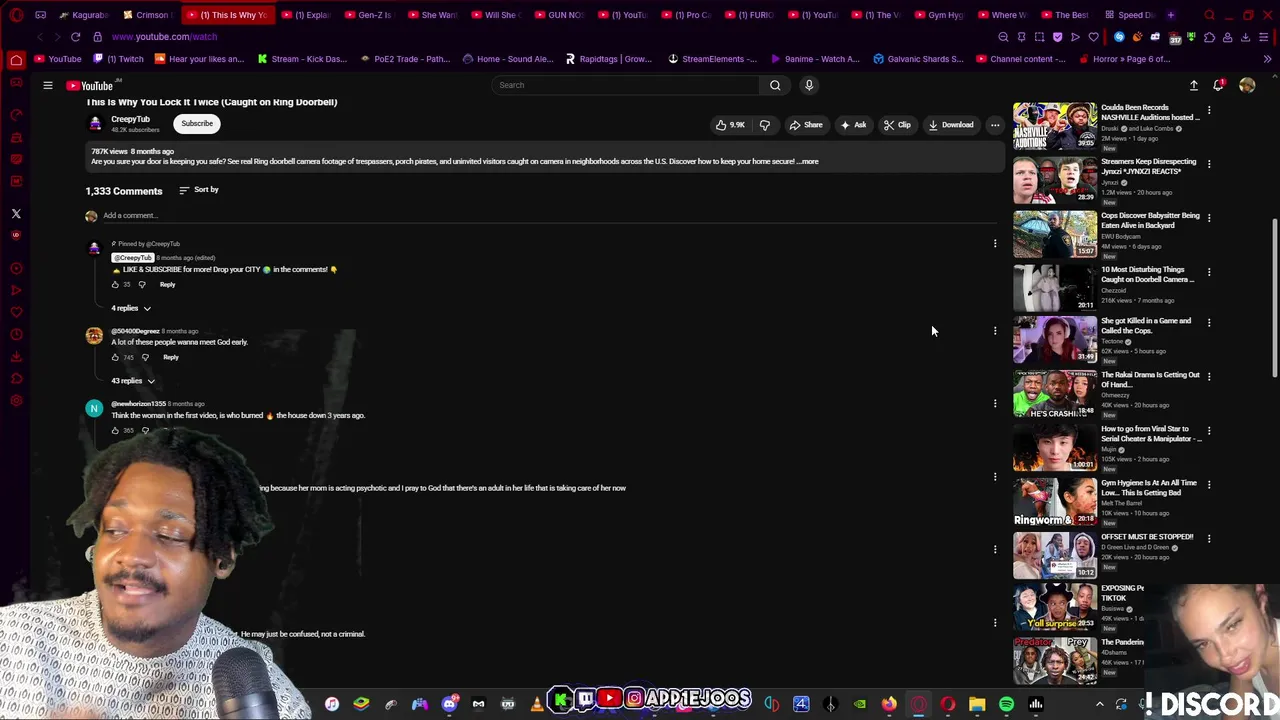Open the Rapidtags bookmark
The image size is (1280, 720).
(x=608, y=59)
